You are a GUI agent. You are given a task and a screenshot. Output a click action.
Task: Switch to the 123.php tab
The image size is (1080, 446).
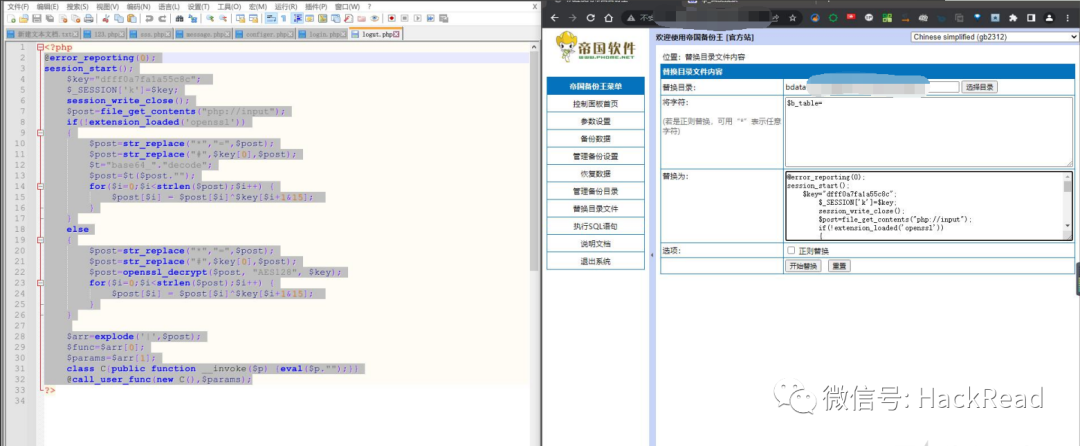[x=105, y=34]
